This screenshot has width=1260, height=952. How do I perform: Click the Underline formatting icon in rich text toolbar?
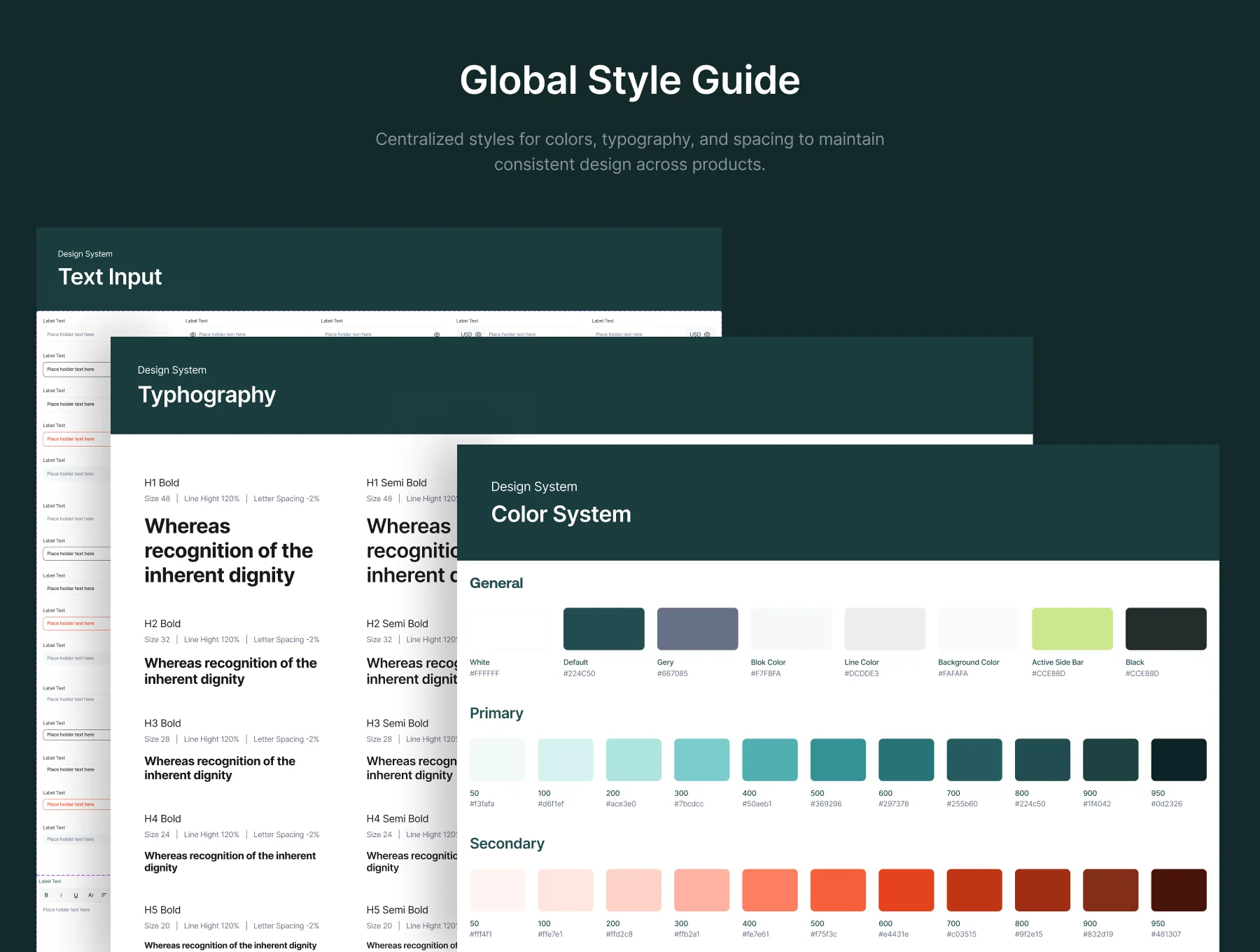click(76, 895)
